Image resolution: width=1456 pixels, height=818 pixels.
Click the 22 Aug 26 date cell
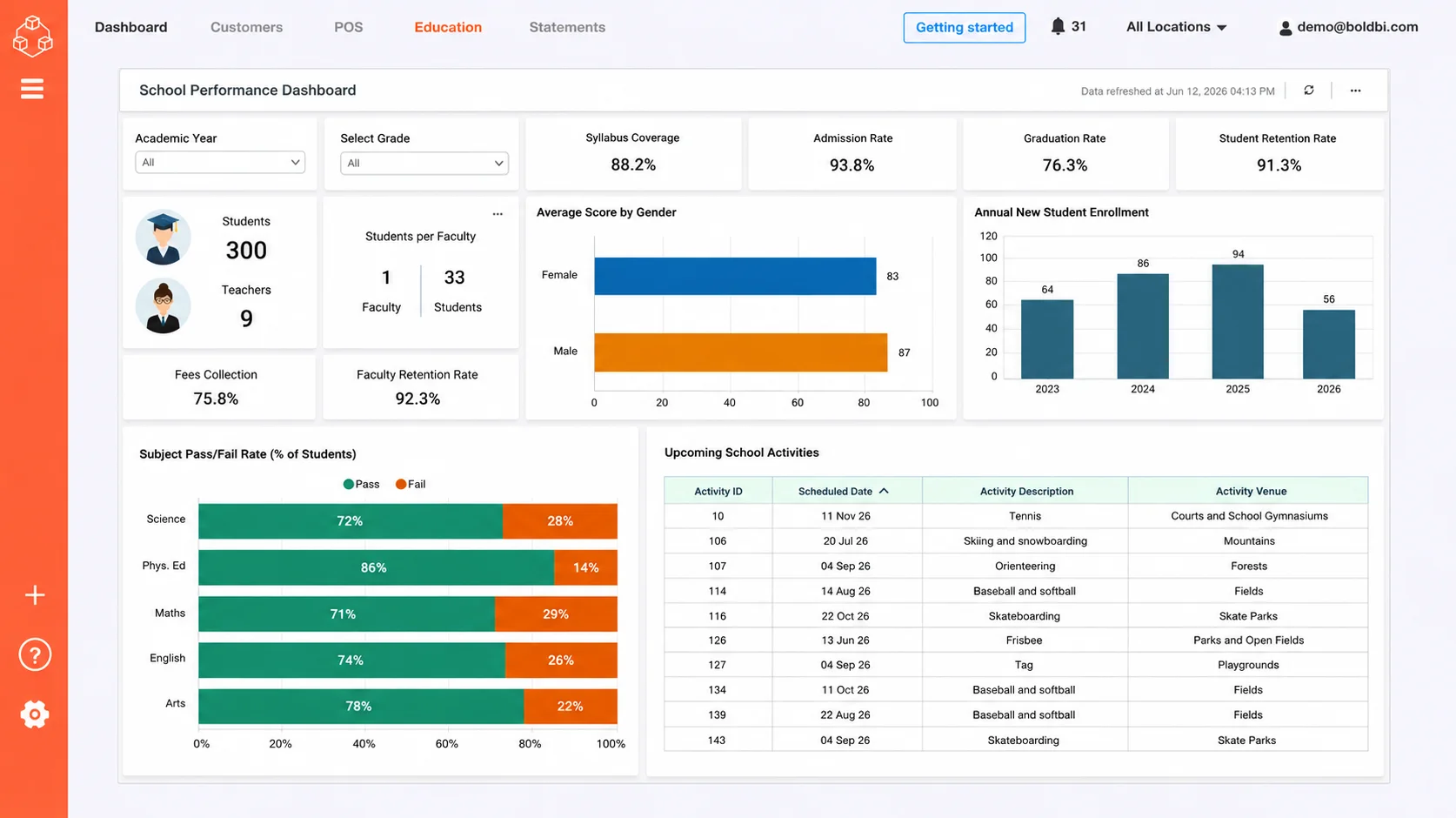845,715
